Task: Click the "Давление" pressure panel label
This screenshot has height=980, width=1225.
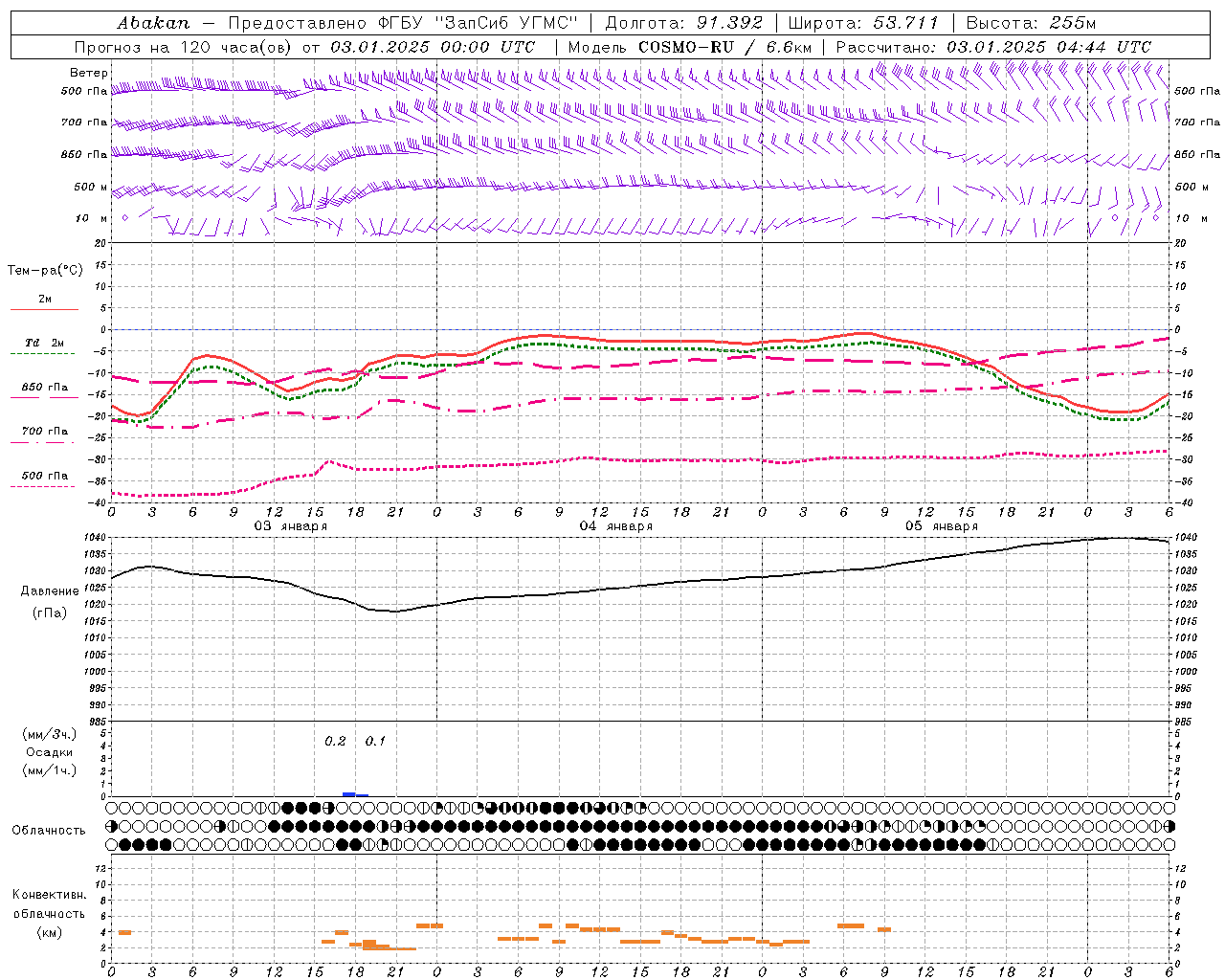Action: click(50, 591)
